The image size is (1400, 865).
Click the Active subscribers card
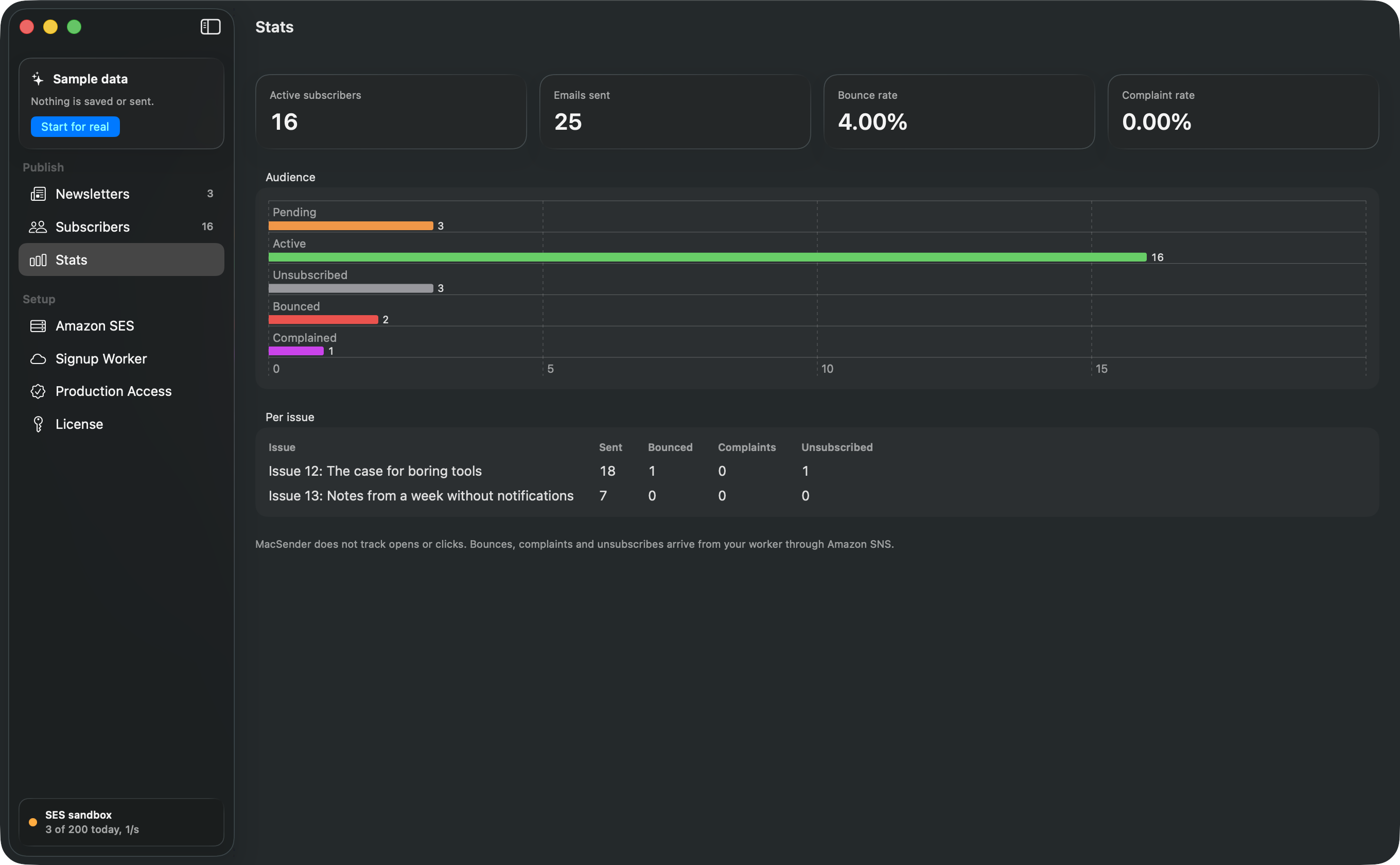391,112
